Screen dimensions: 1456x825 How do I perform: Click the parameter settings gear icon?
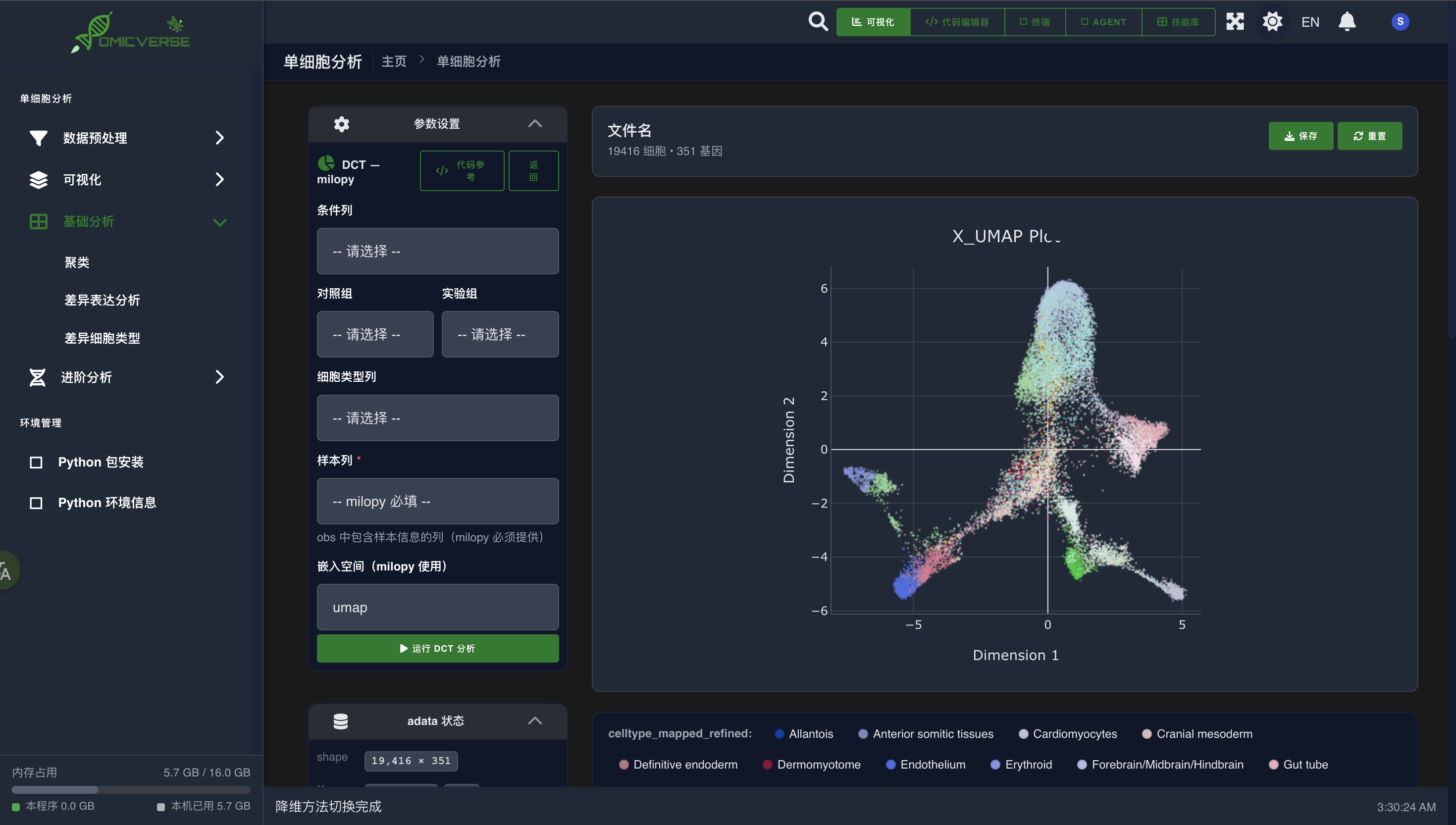341,123
